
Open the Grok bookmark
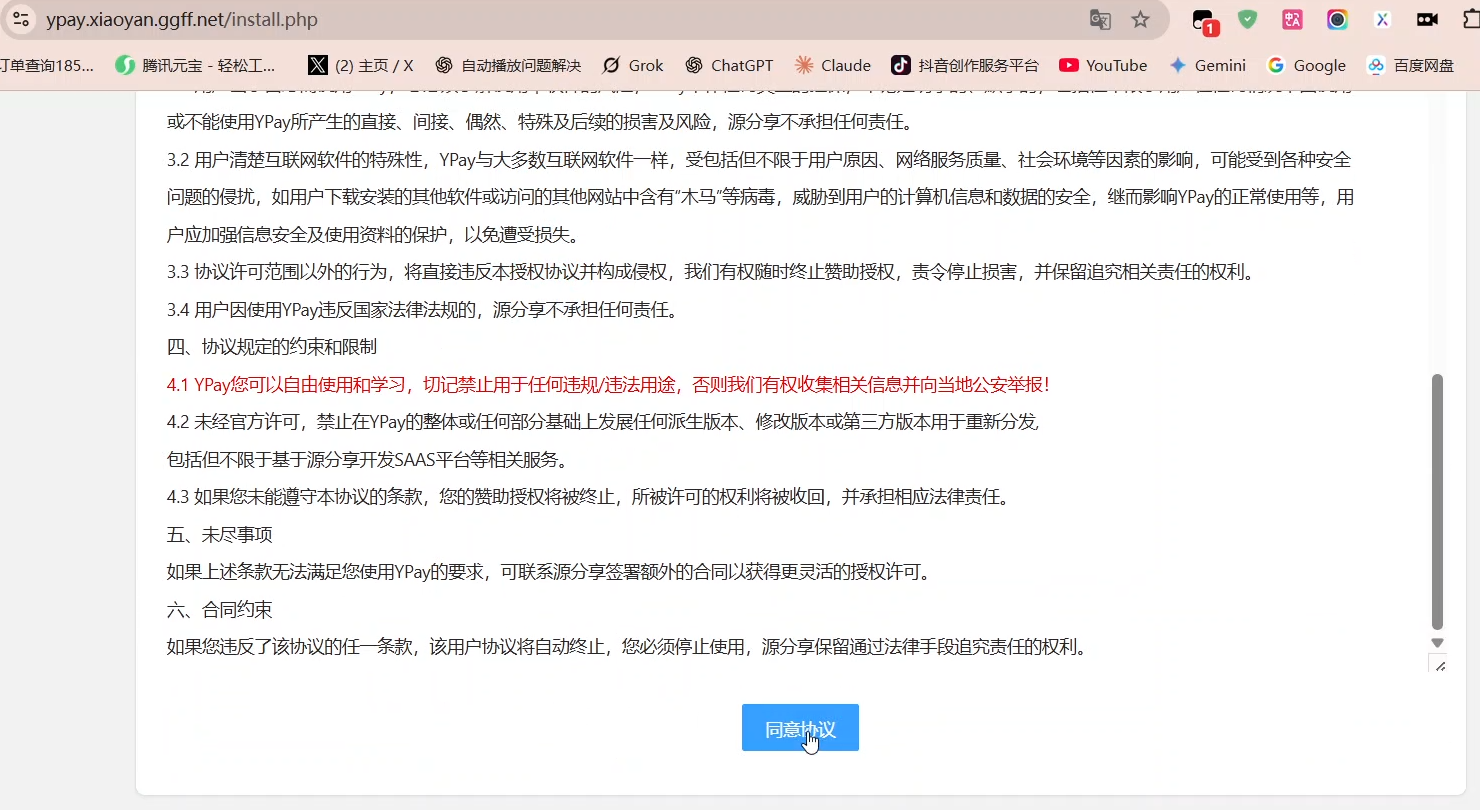click(632, 65)
